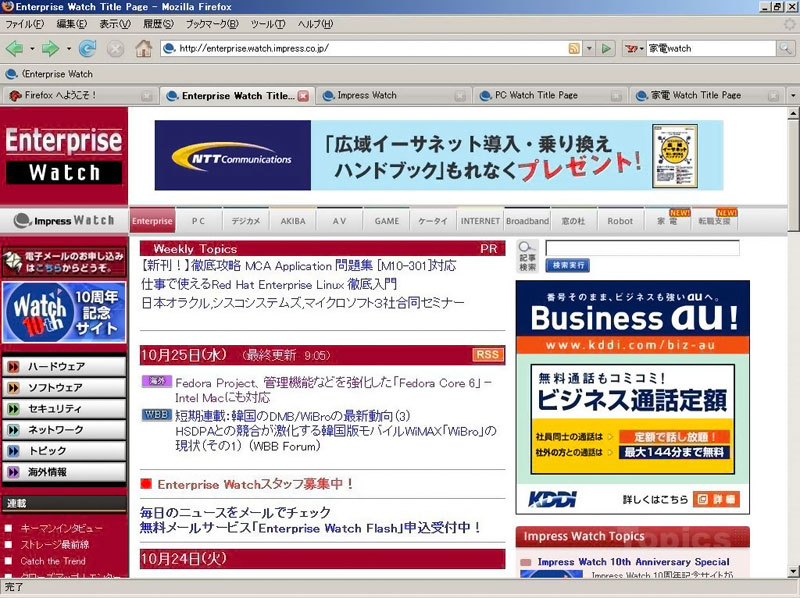The height and width of the screenshot is (598, 800).
Task: Open the Enterprise Watchスタッフ募集中 link
Action: (x=255, y=484)
